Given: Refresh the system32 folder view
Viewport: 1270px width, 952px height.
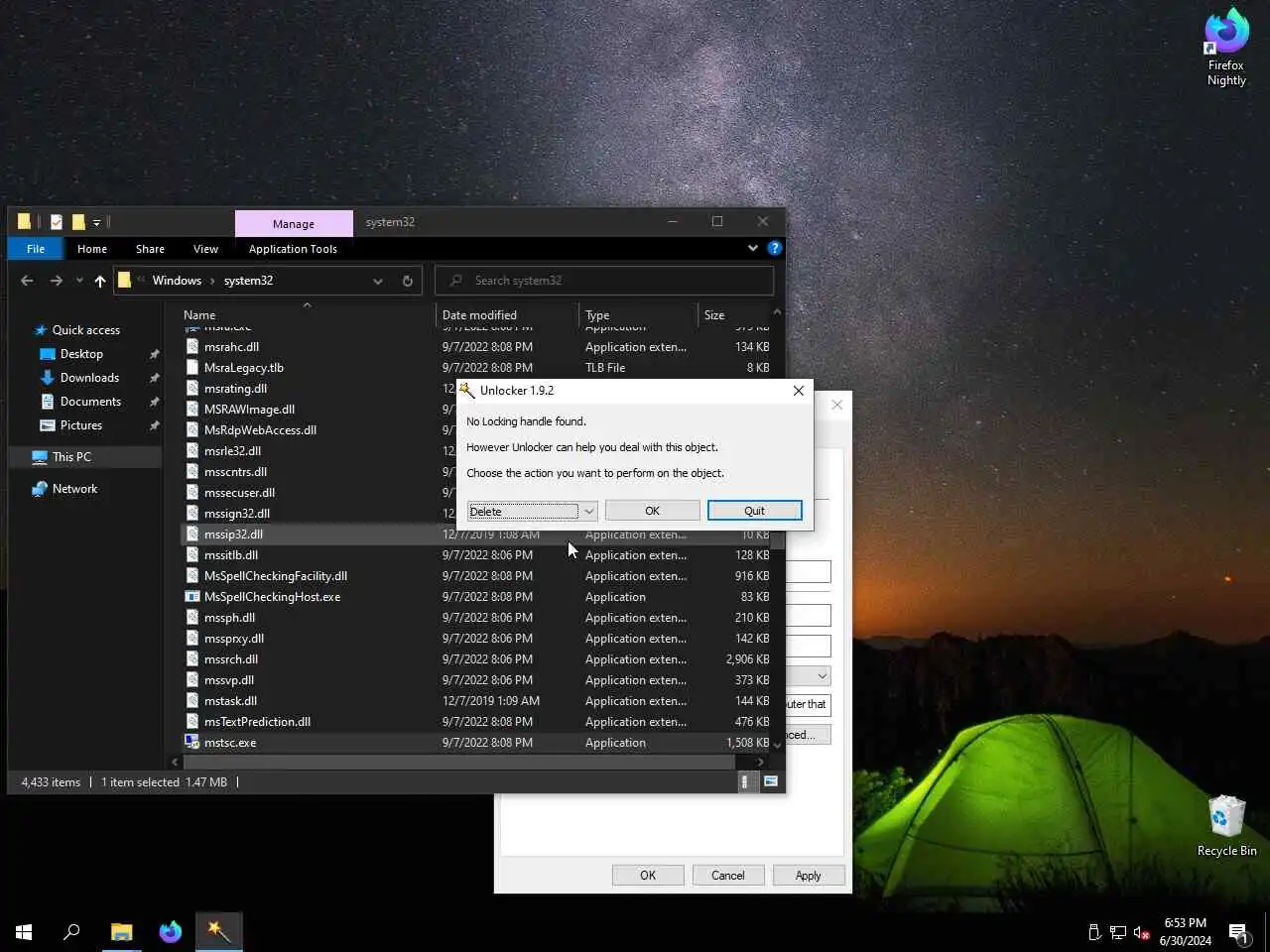Looking at the screenshot, I should pos(407,281).
